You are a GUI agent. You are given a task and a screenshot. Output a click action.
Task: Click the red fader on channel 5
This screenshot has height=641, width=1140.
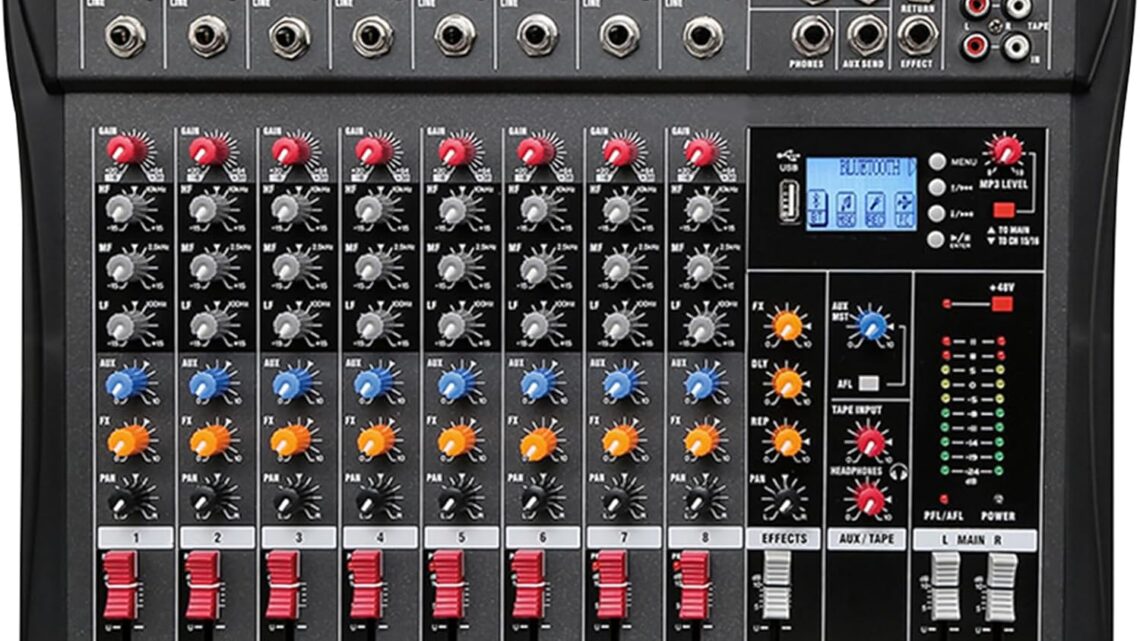point(446,583)
